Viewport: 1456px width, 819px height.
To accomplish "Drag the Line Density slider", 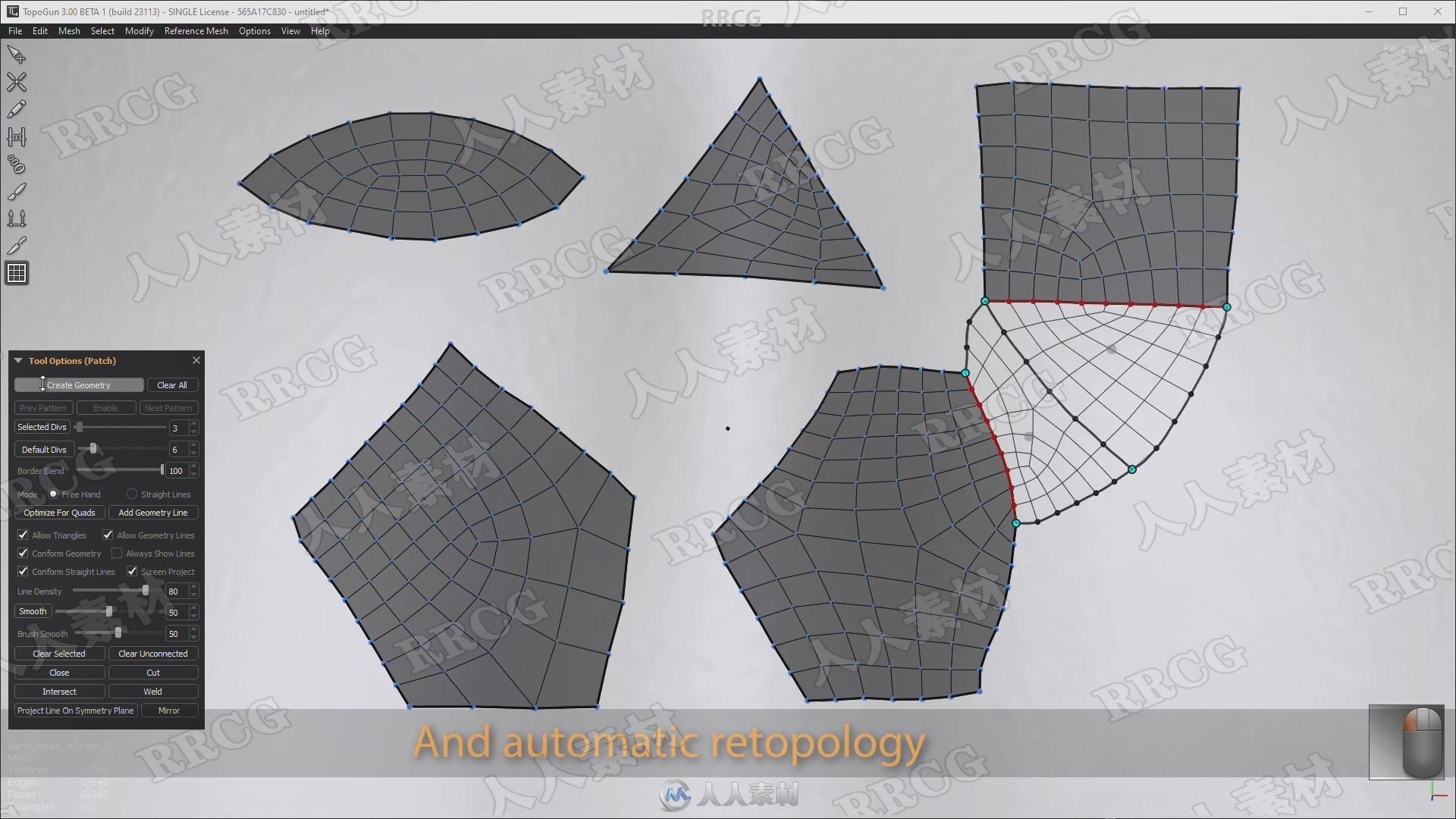I will point(144,591).
